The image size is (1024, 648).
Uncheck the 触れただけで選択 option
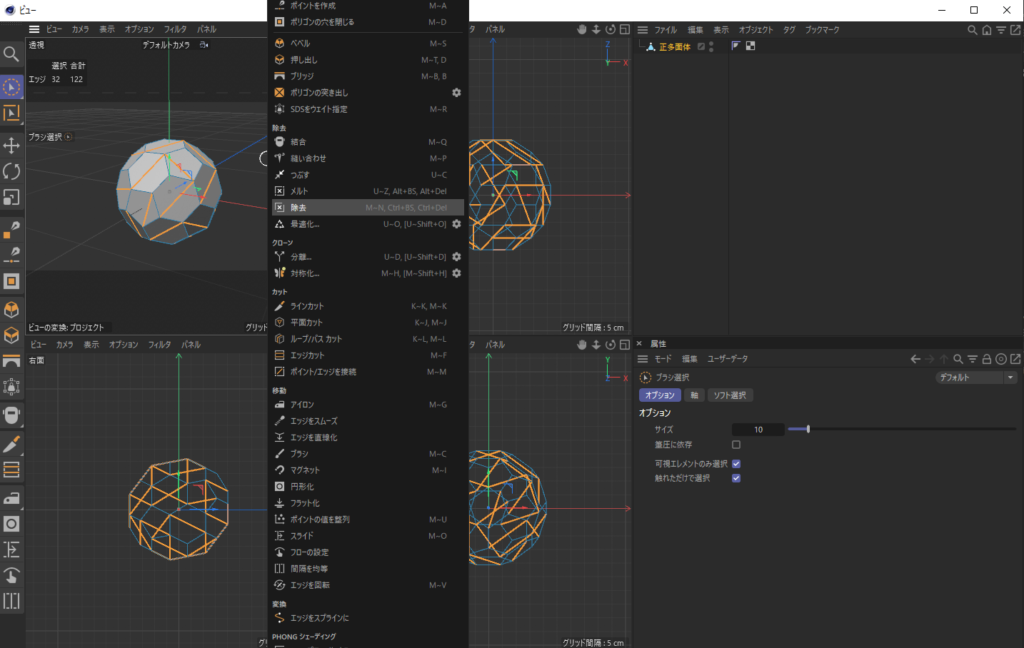coord(737,478)
